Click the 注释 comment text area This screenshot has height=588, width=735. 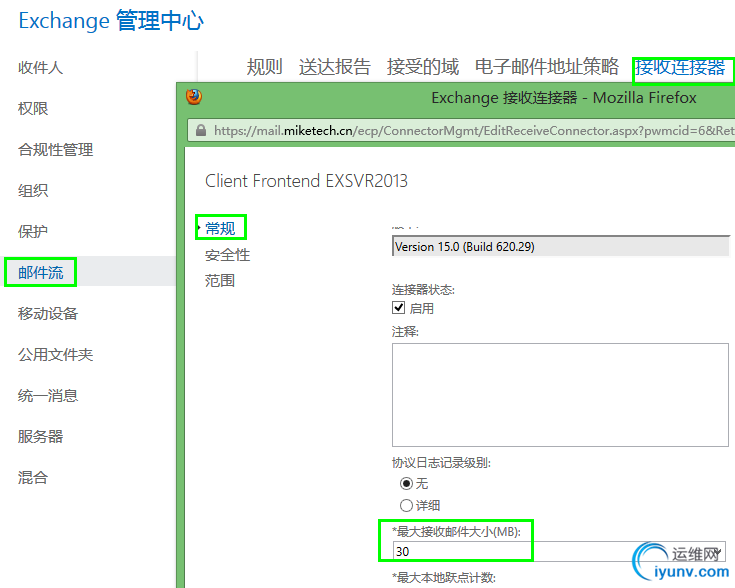tap(560, 395)
